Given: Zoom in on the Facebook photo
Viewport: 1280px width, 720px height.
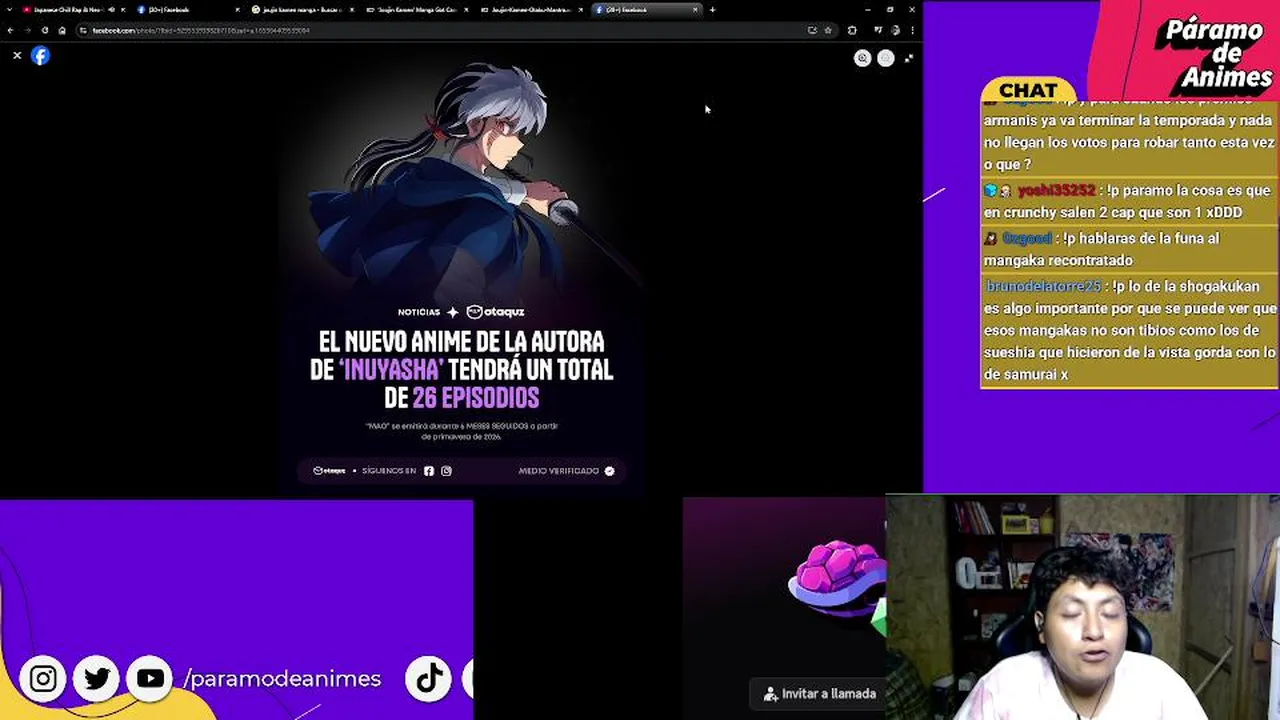Looking at the screenshot, I should [862, 58].
